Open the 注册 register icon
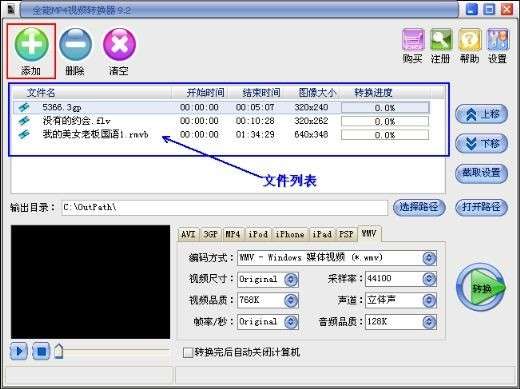The width and height of the screenshot is (520, 389). pos(441,40)
